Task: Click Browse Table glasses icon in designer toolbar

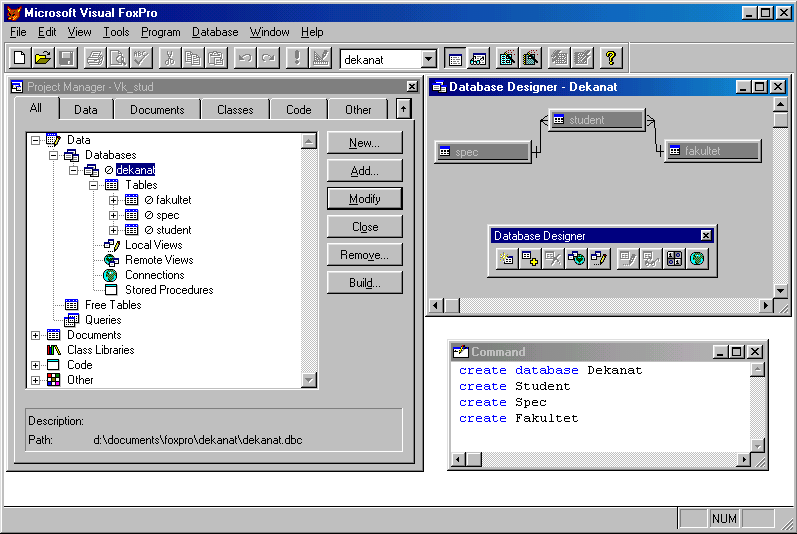Action: 651,259
